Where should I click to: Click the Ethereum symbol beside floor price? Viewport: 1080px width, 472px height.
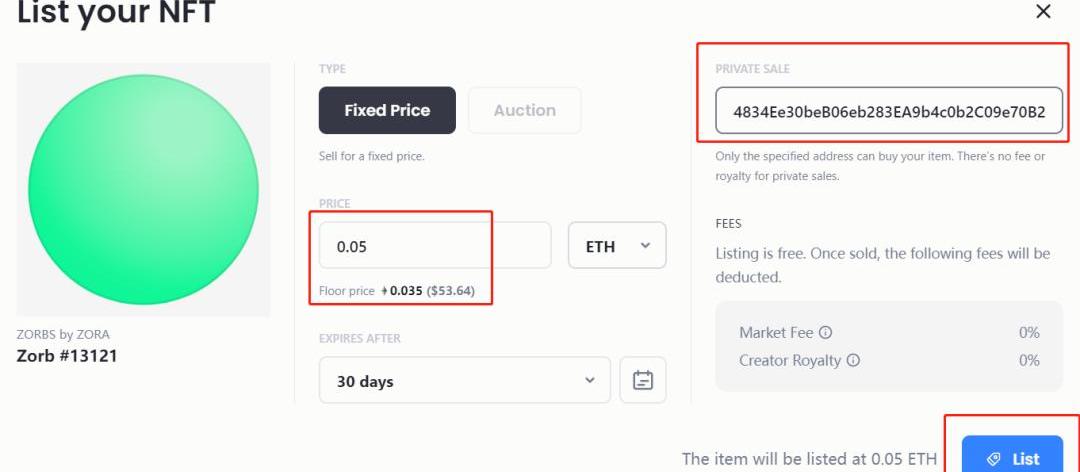[384, 291]
